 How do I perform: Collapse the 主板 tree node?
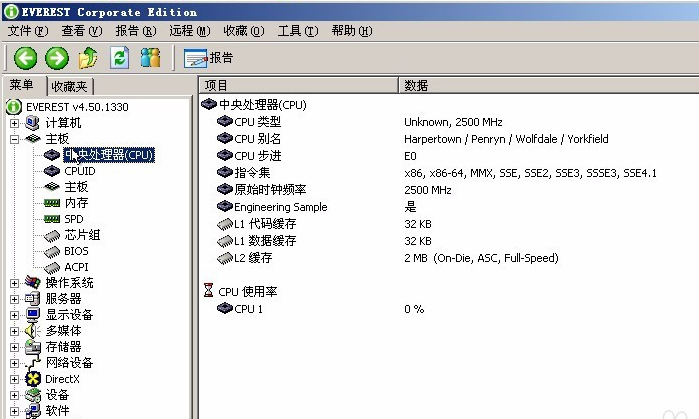point(14,139)
